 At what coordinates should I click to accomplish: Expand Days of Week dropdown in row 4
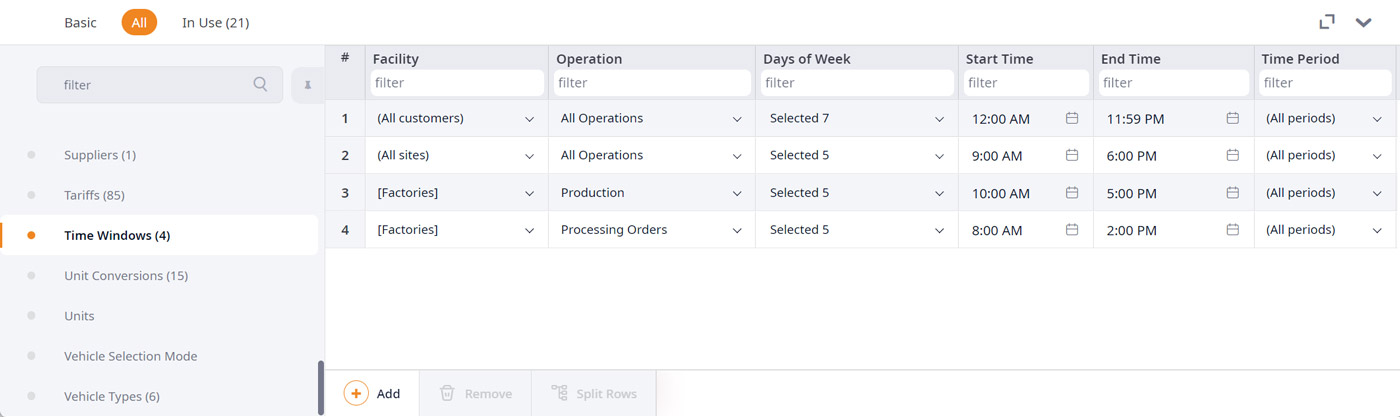click(857, 230)
